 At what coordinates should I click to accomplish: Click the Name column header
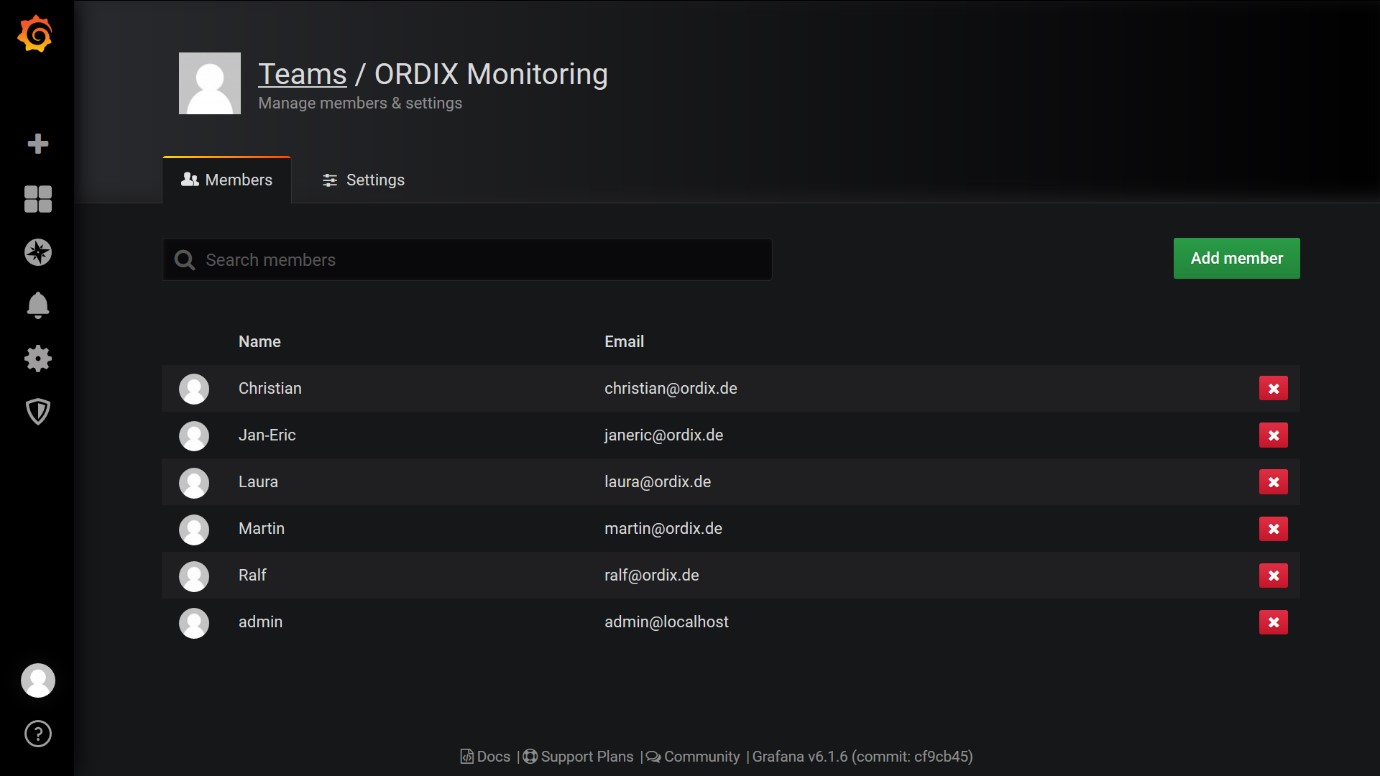pos(260,341)
